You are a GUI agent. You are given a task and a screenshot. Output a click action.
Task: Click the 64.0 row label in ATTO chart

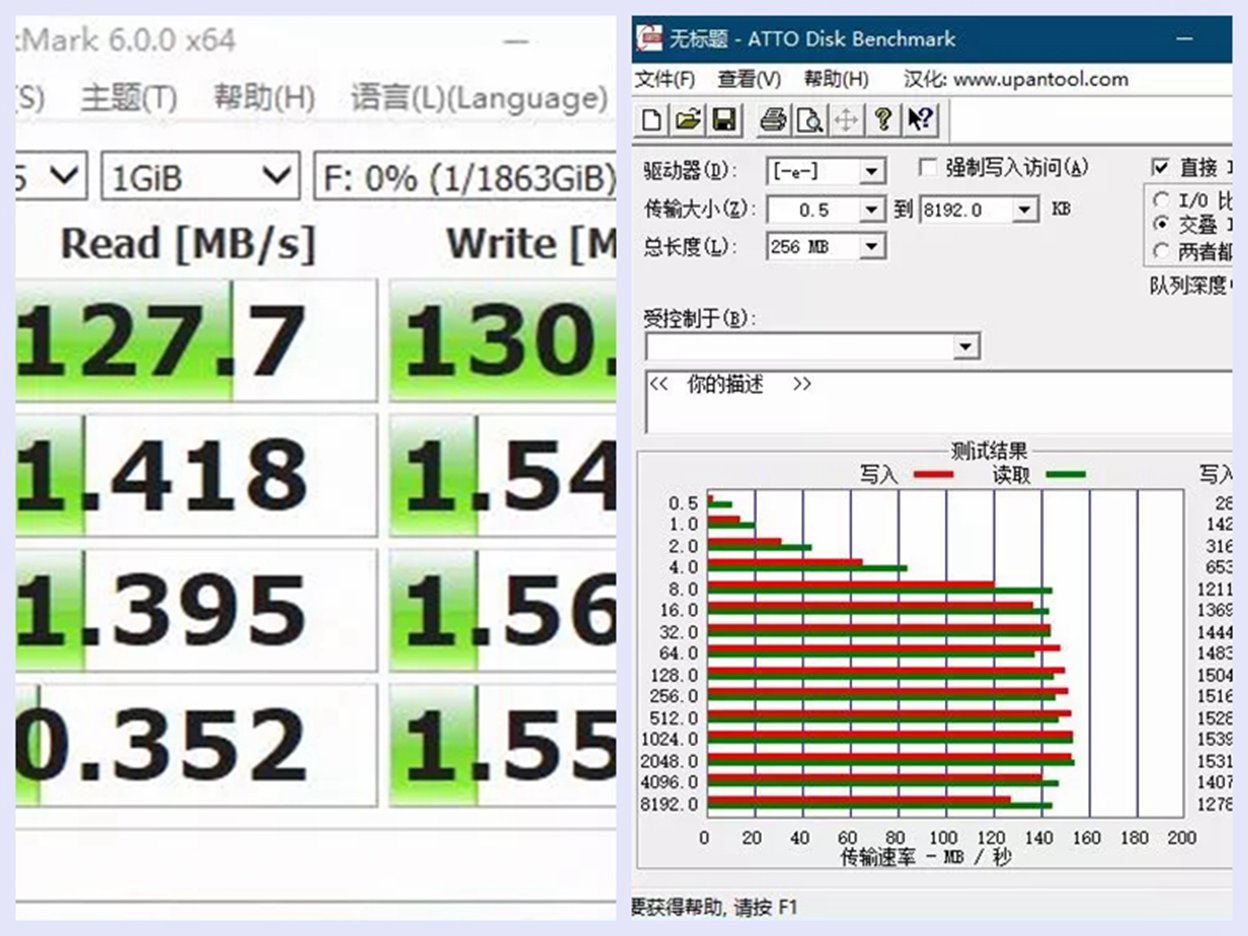pos(678,653)
